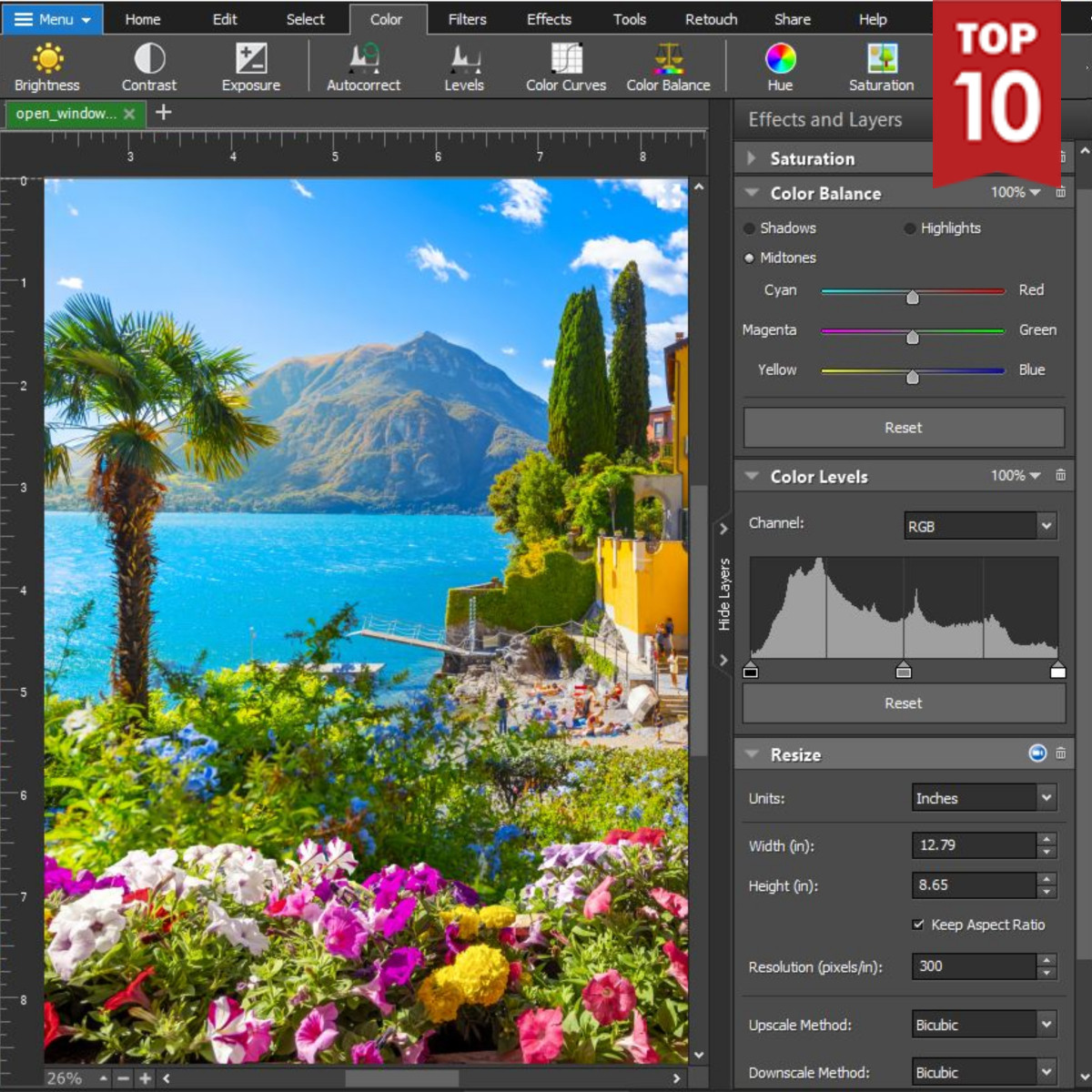1092x1092 pixels.
Task: Launch the Color Curves tool
Action: point(566,68)
